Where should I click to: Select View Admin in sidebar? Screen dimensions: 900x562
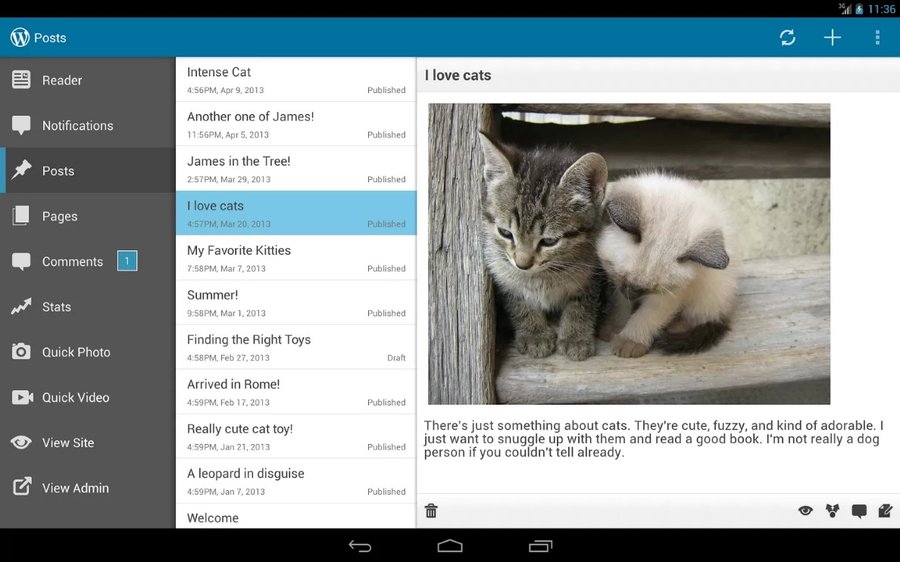click(x=88, y=487)
